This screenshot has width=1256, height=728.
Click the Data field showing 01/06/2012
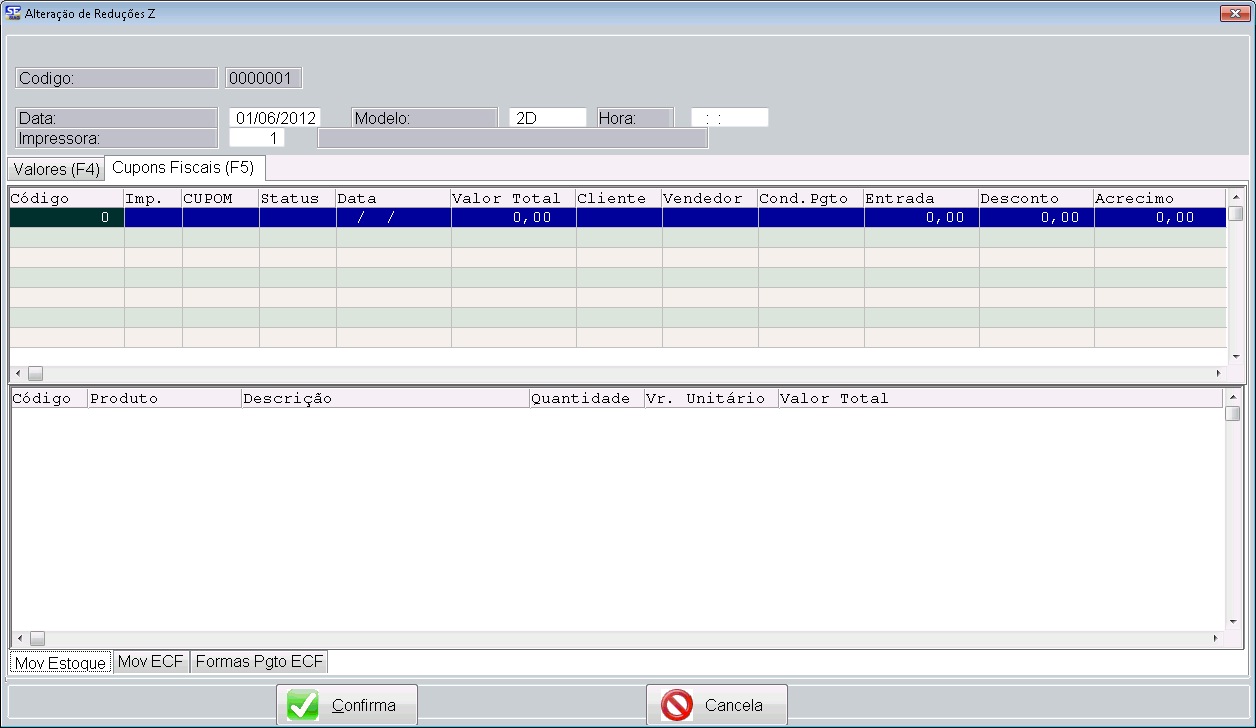pos(274,118)
